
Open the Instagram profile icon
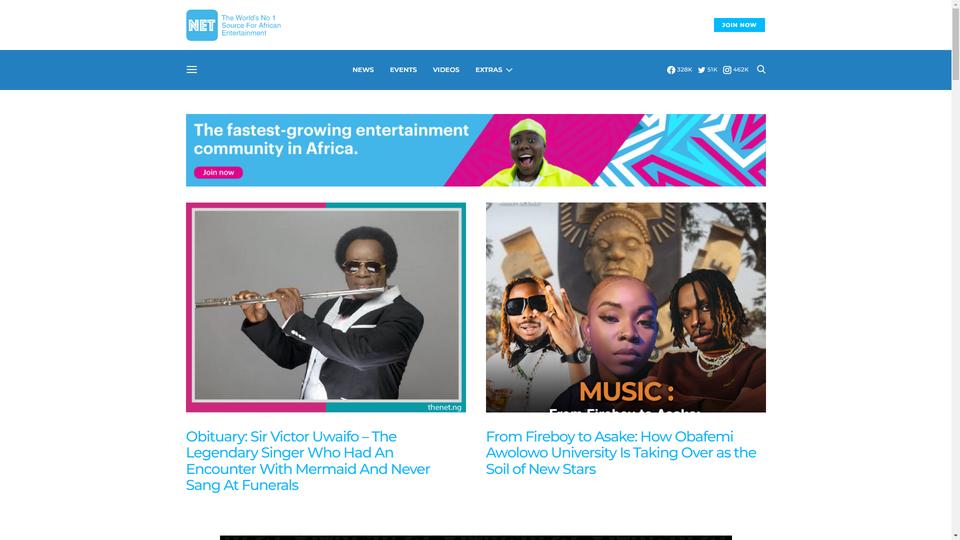pyautogui.click(x=727, y=70)
